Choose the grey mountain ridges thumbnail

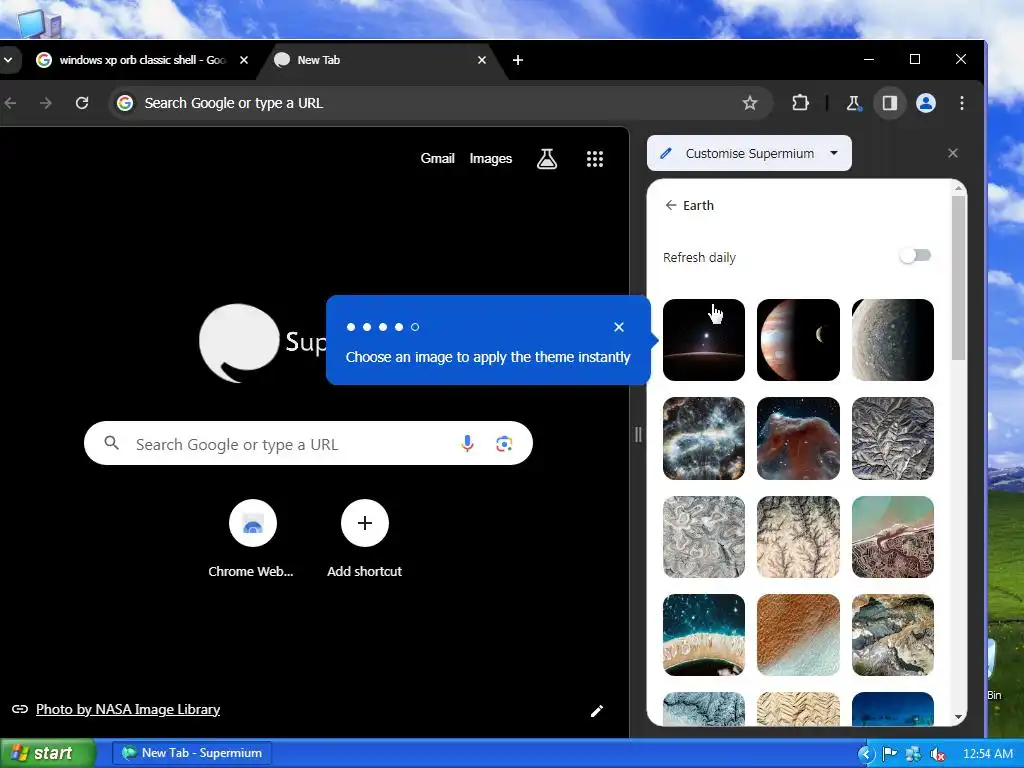[893, 438]
